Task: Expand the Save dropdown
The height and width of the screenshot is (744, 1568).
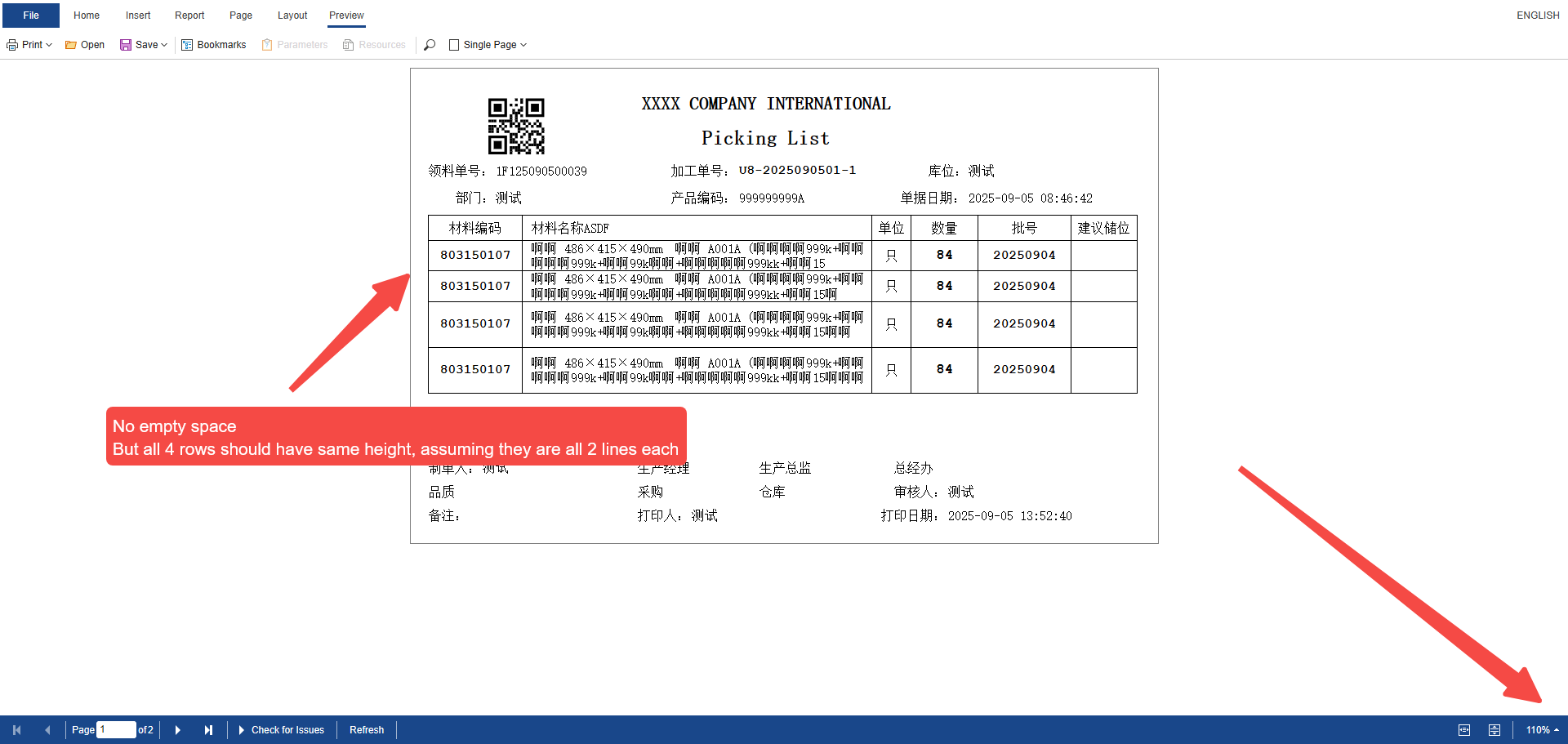Action: point(144,45)
